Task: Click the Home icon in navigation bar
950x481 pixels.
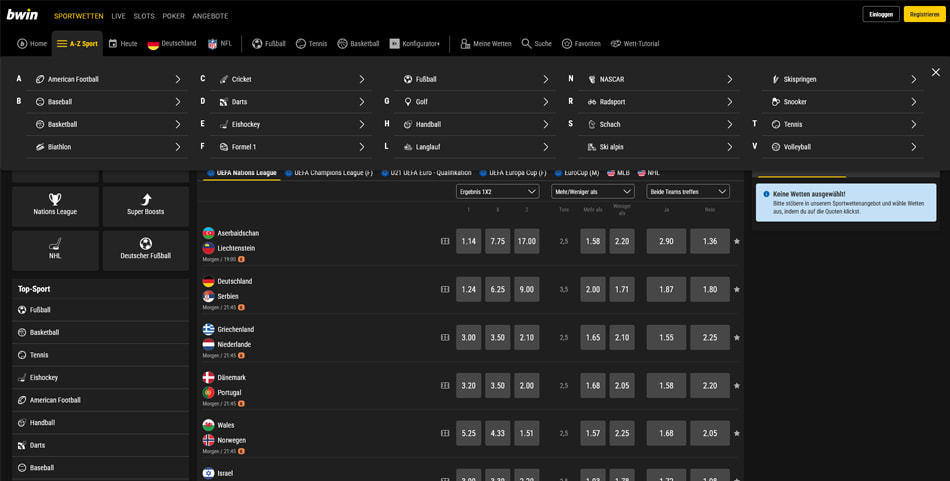Action: 22,44
